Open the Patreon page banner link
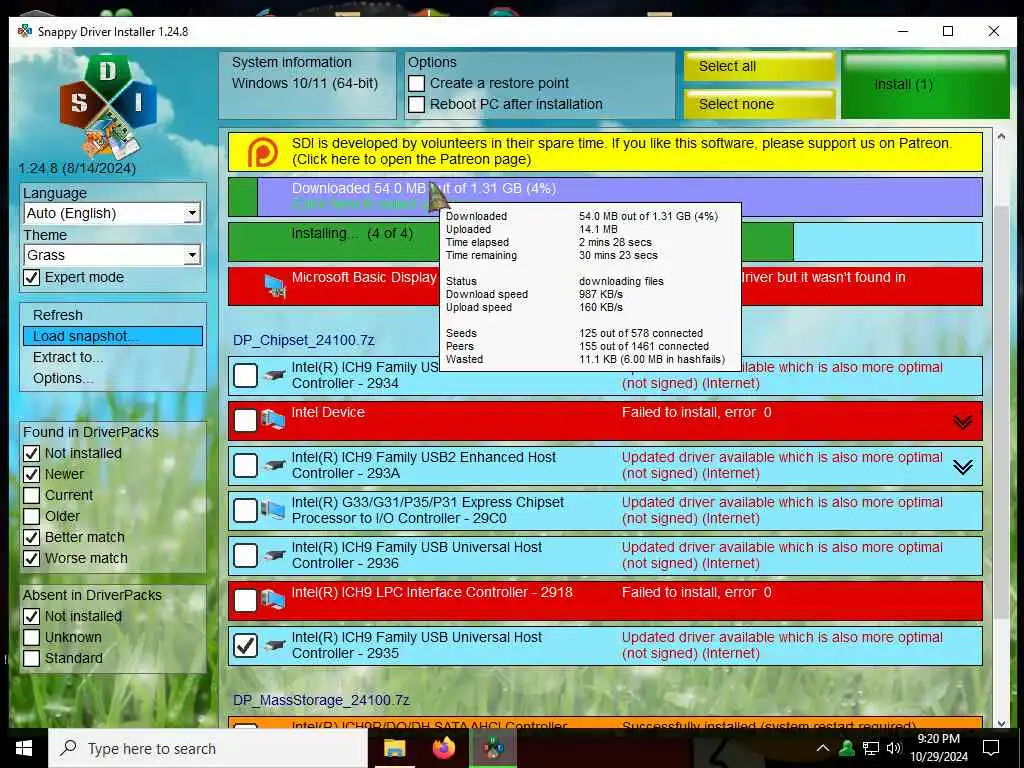Screen dimensions: 1024x768 (x=605, y=152)
